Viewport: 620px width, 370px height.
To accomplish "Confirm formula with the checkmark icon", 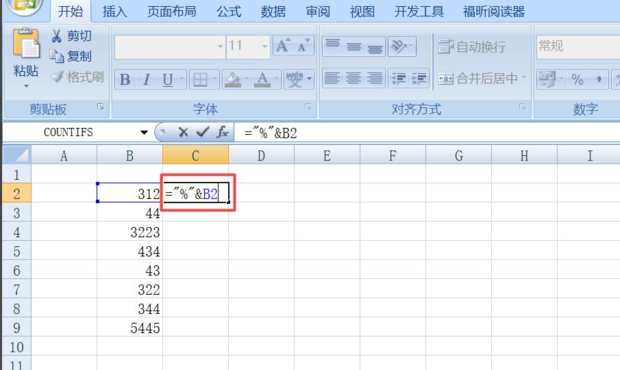I will point(202,132).
